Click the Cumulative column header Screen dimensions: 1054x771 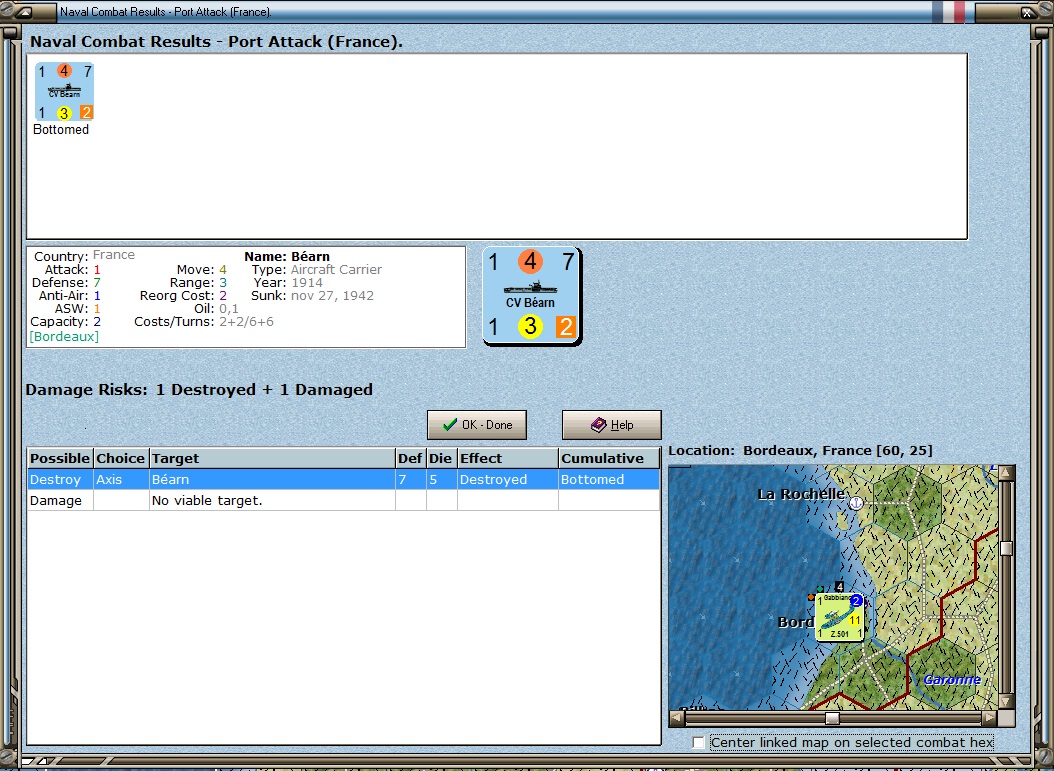pos(609,458)
